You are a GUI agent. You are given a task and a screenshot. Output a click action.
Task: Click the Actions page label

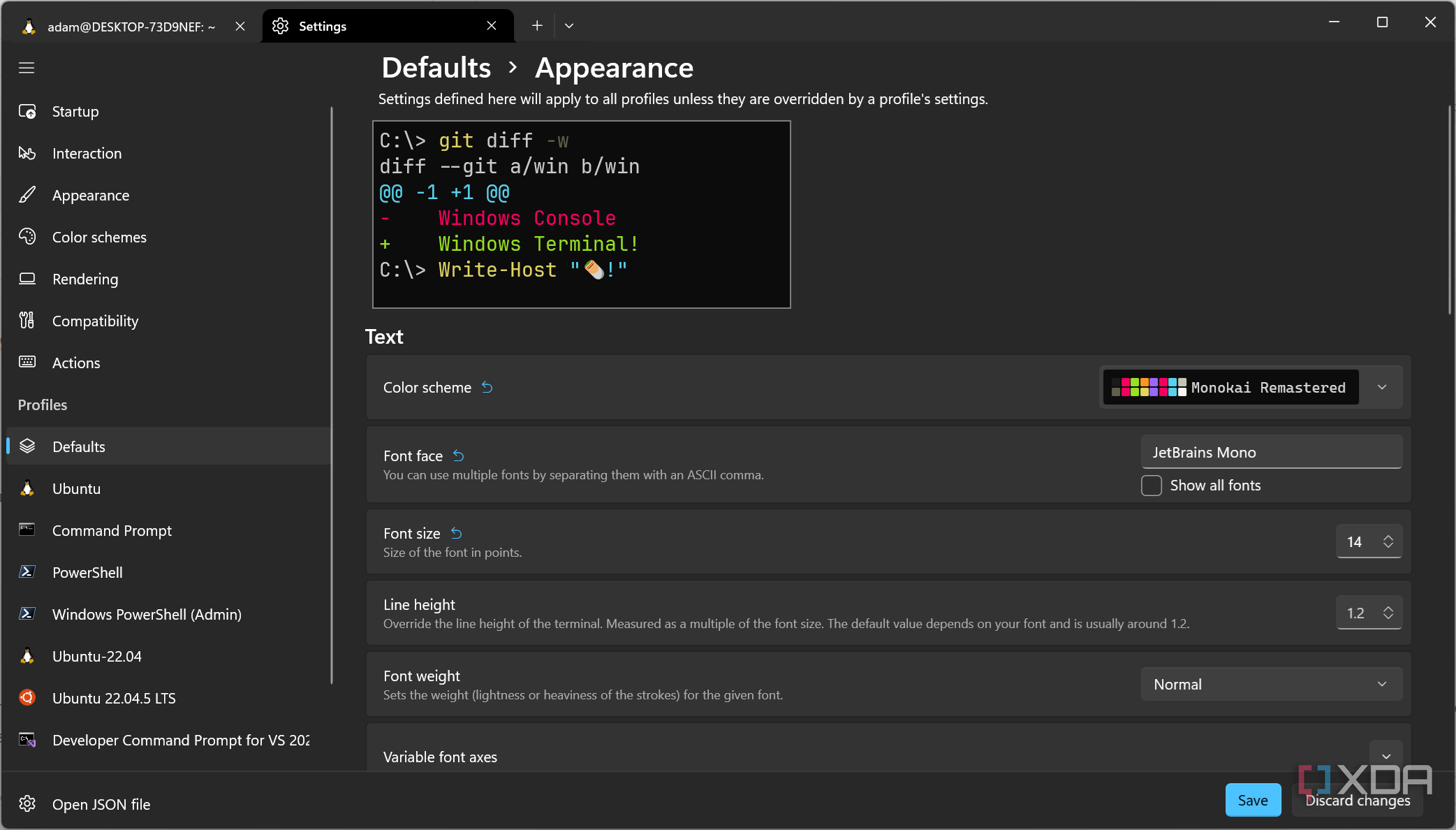coord(76,363)
